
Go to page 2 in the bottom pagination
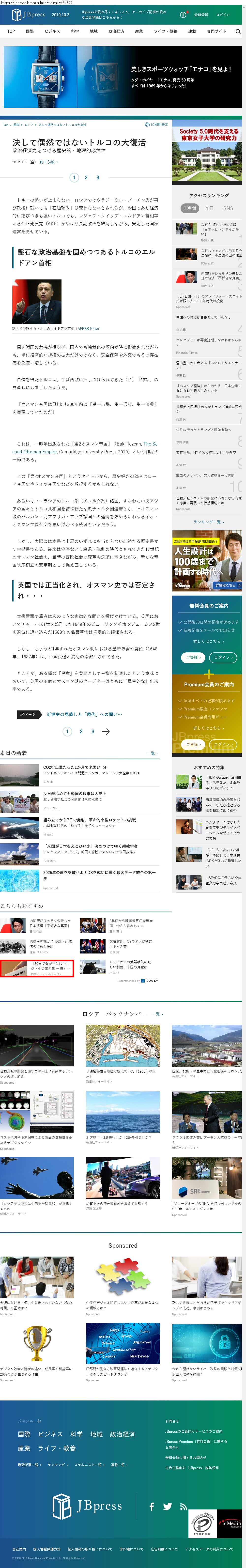(x=81, y=731)
